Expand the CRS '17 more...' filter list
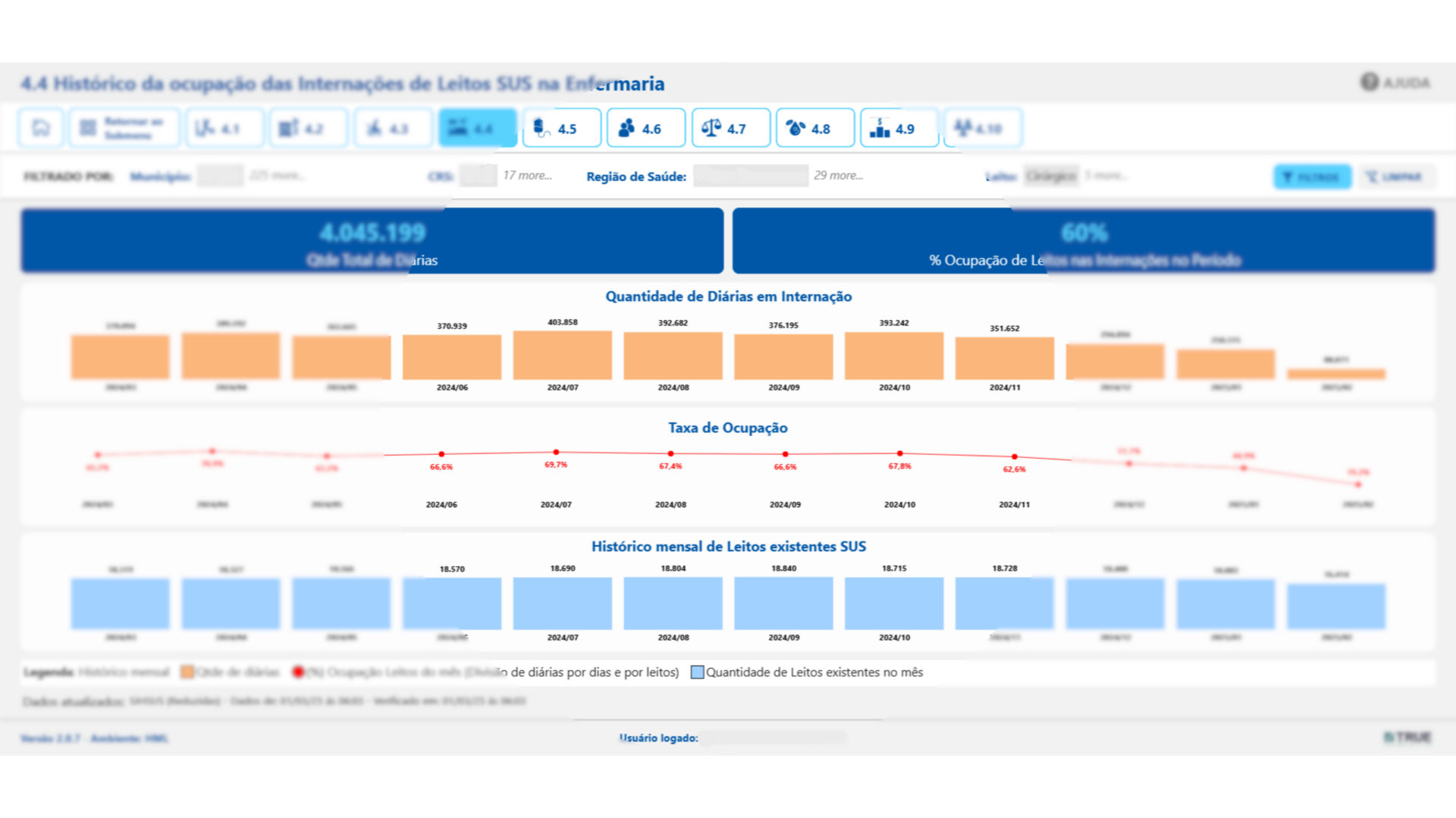Image resolution: width=1456 pixels, height=818 pixels. click(527, 175)
